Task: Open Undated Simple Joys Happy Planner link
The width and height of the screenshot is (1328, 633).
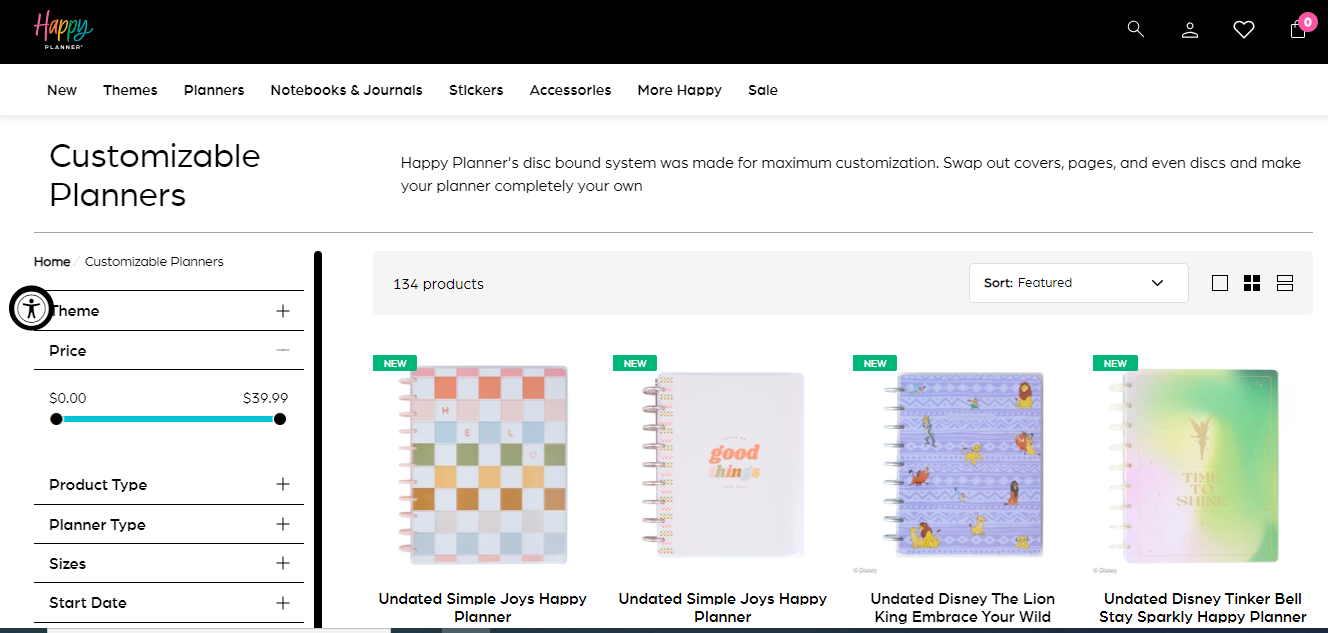Action: [x=482, y=607]
